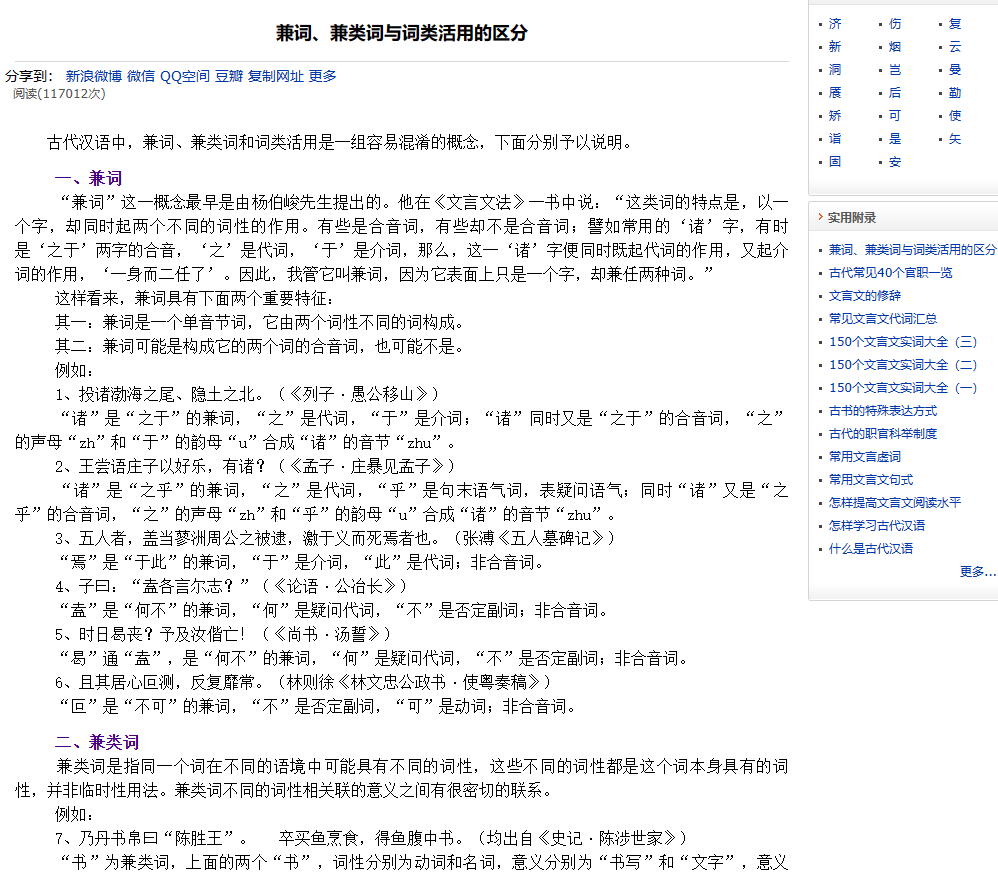Open the 怎样学习古代汉语 link
Viewport: 998px width, 875px height.
click(x=876, y=526)
